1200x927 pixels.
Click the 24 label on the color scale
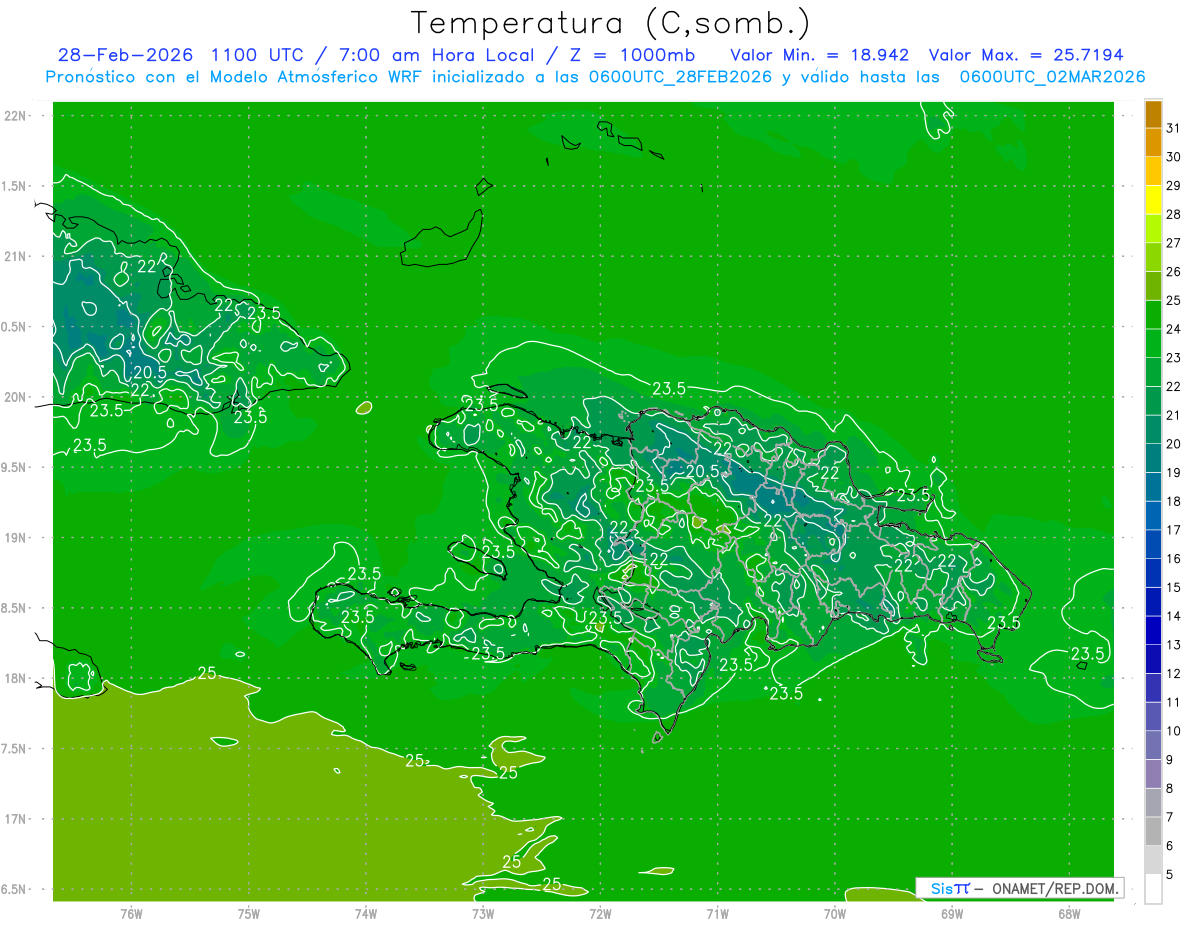click(x=1173, y=329)
